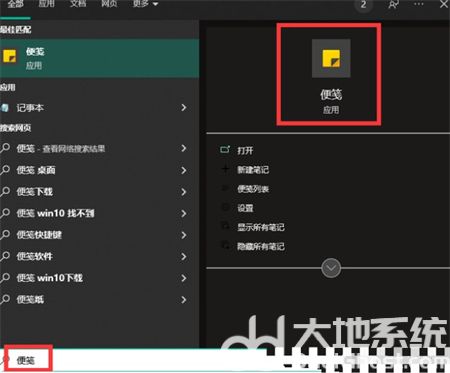Expand arrow for 便笺 桌面
The image size is (450, 373).
pyautogui.click(x=184, y=170)
